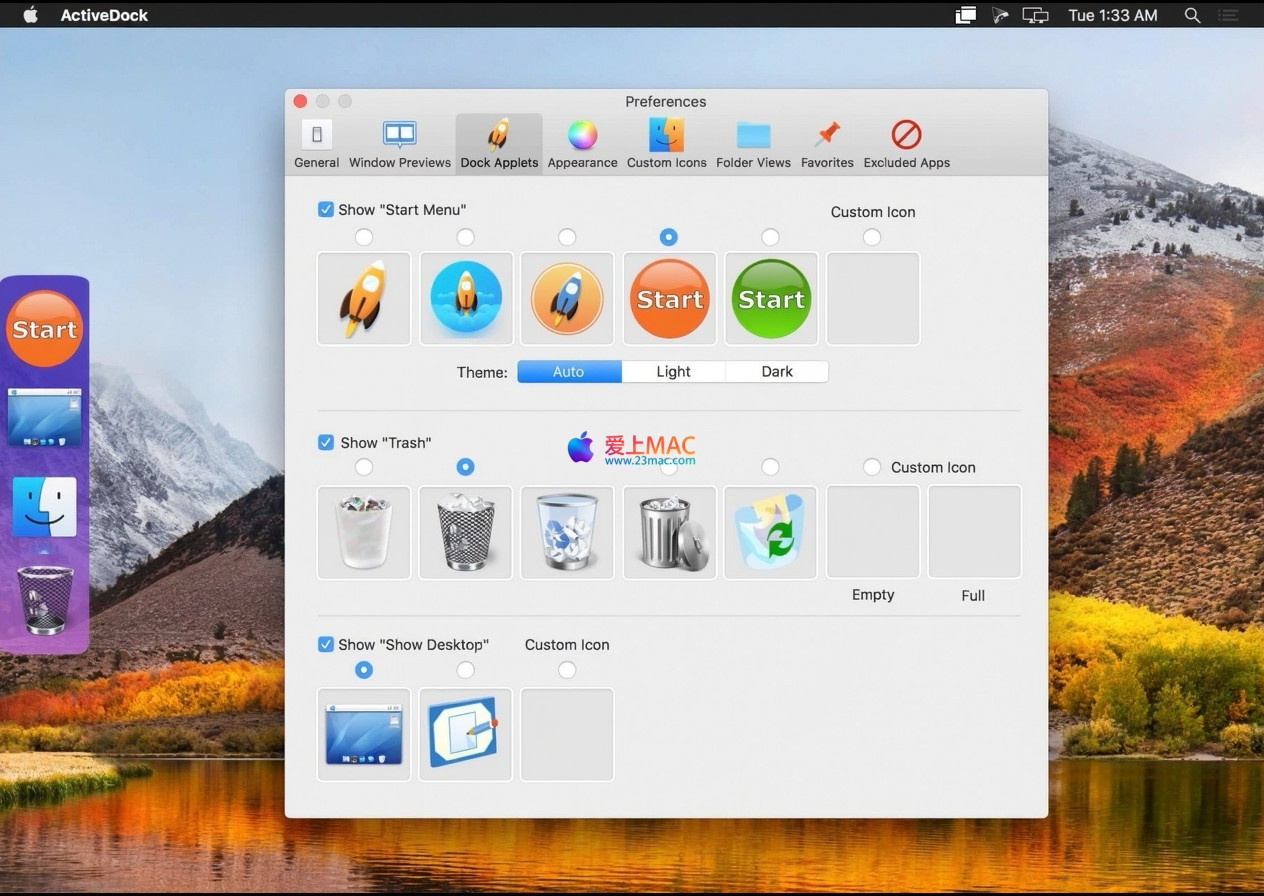
Task: Choose the Light theme option
Action: (x=673, y=372)
